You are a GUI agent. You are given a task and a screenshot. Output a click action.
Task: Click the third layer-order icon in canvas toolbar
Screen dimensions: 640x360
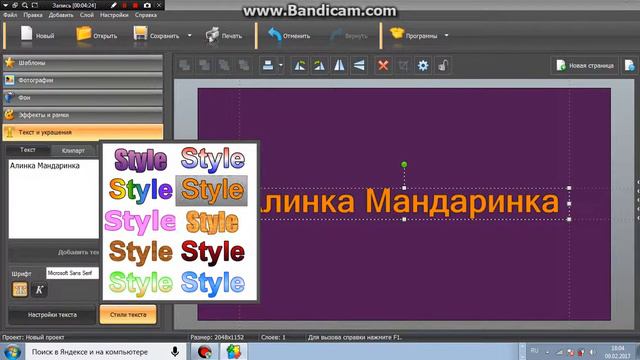224,65
